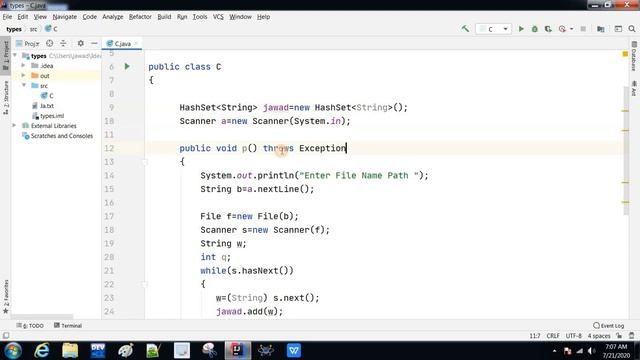Collapse the src folder
This screenshot has height=360, width=640.
coord(24,85)
